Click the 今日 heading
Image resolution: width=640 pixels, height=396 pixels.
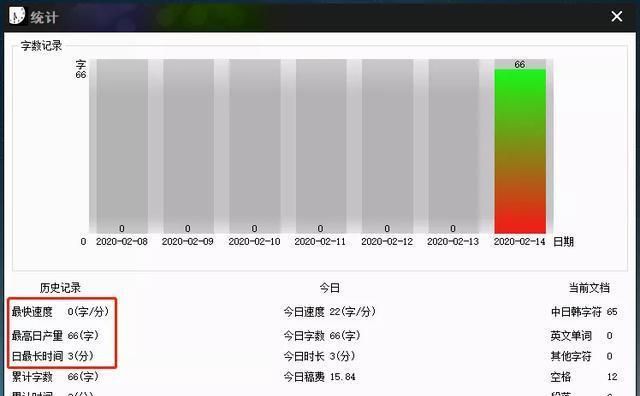point(329,288)
